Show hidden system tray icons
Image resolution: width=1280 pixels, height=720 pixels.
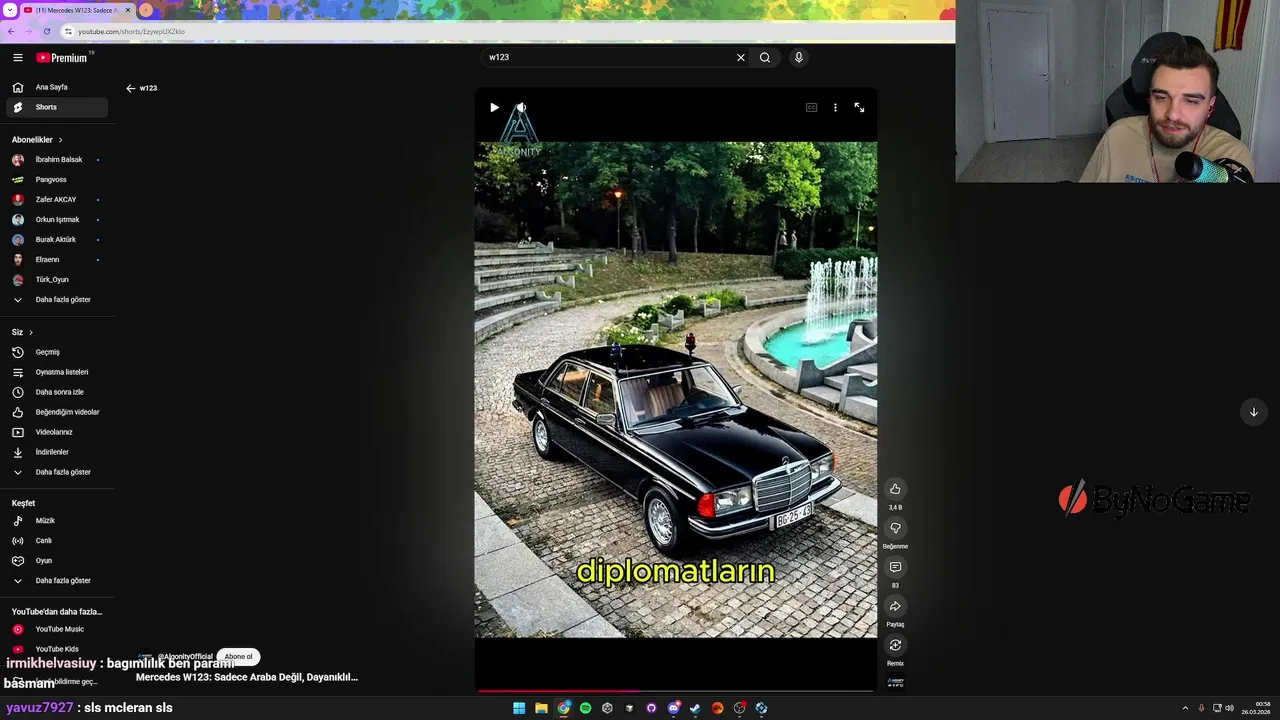[x=1186, y=708]
